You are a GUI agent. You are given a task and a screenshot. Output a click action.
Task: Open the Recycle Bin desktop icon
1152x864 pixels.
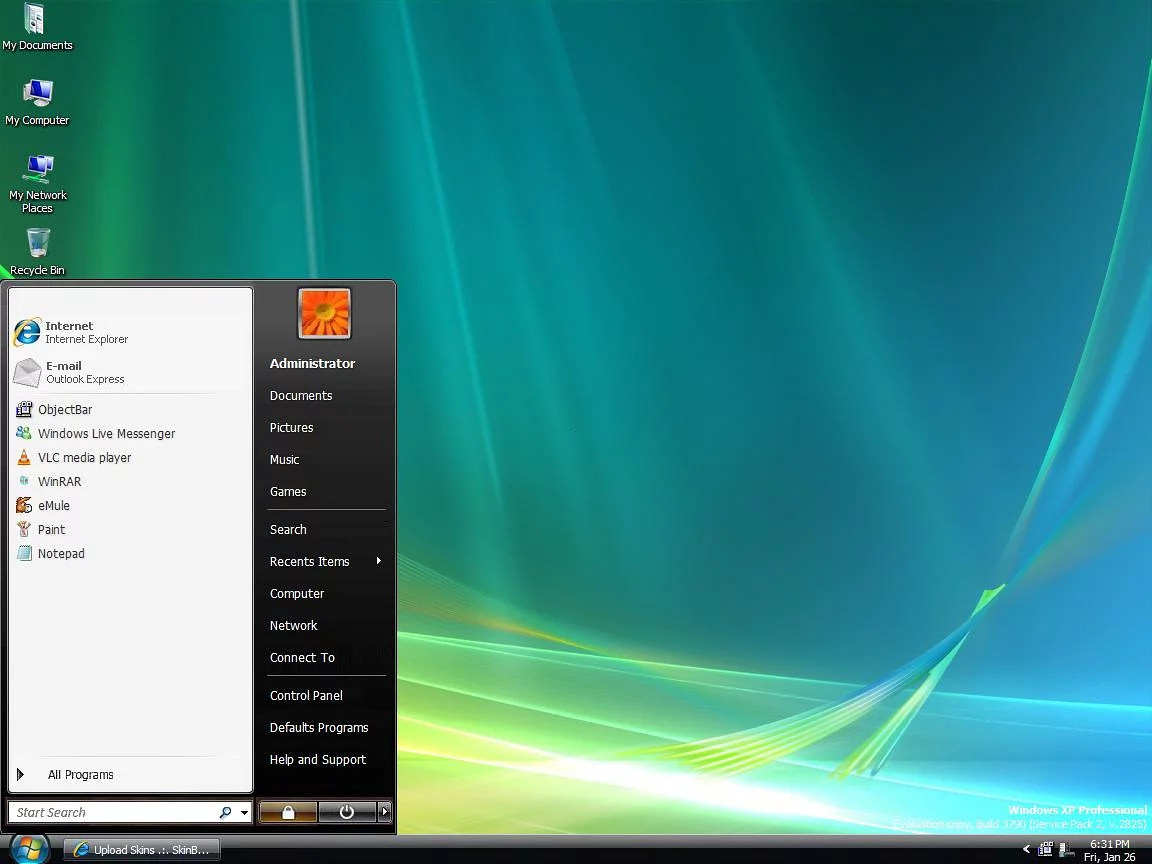pos(37,250)
